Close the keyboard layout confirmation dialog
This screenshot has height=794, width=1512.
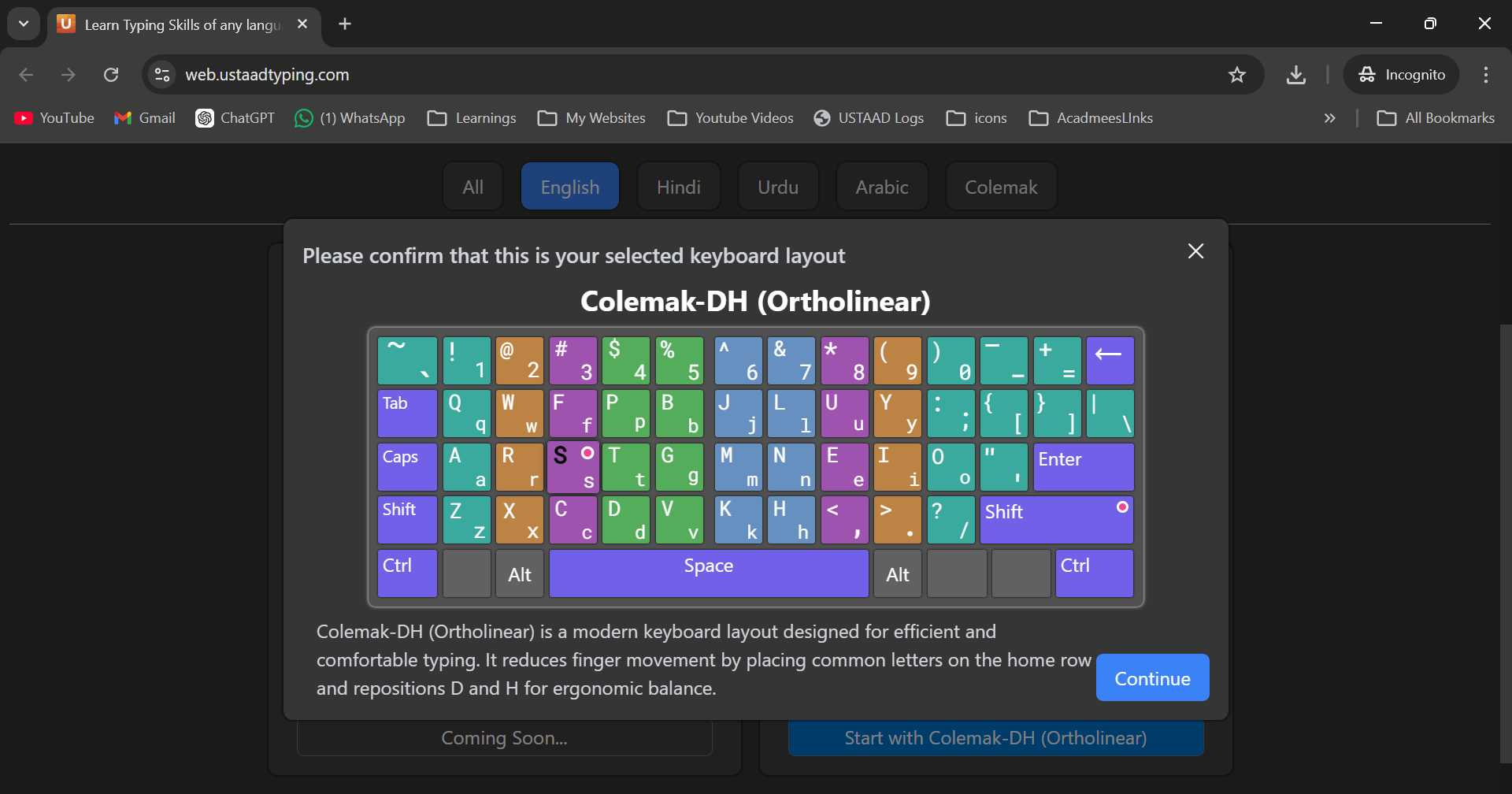(1195, 251)
